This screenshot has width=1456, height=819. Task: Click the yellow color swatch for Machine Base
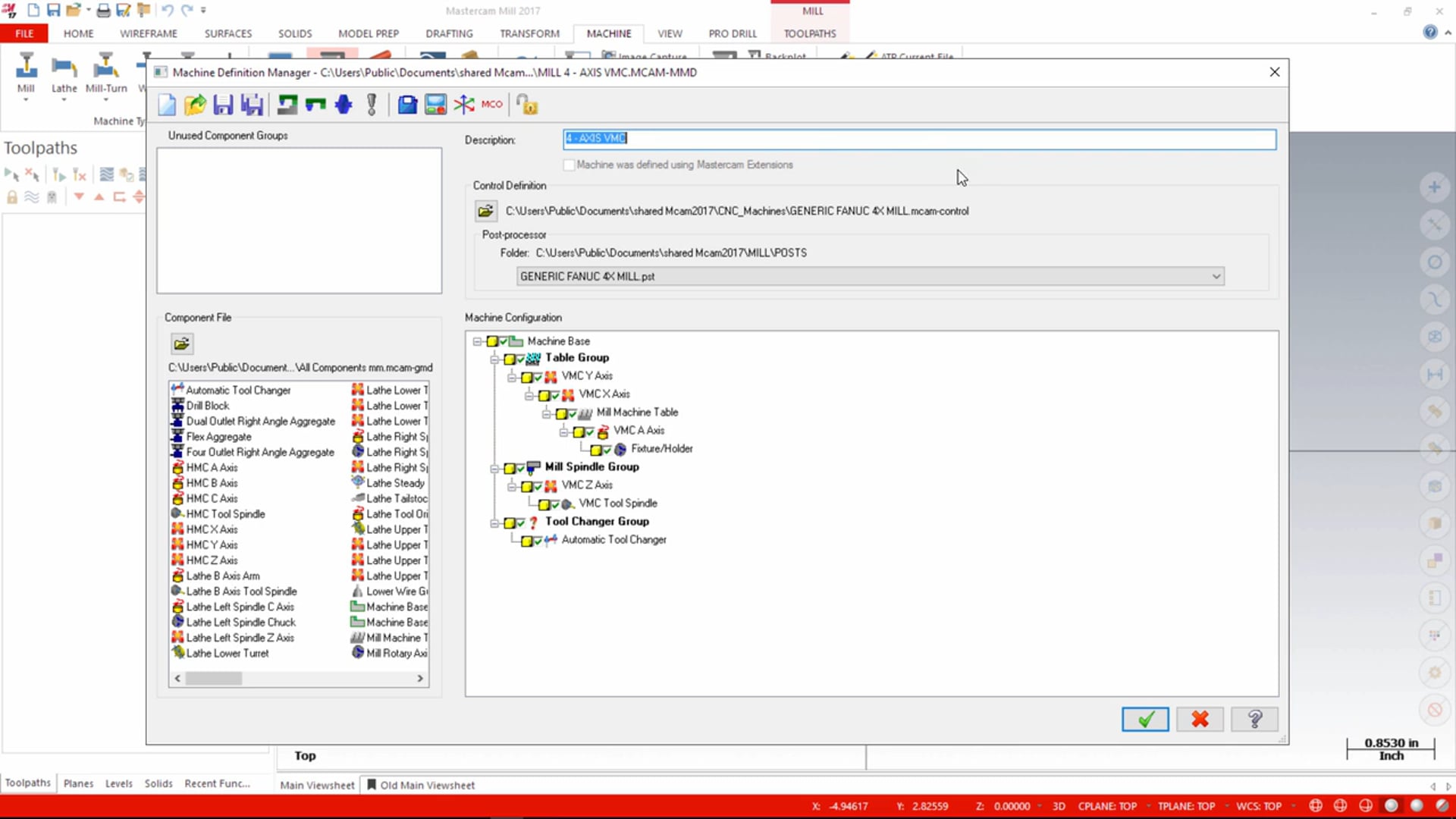492,341
